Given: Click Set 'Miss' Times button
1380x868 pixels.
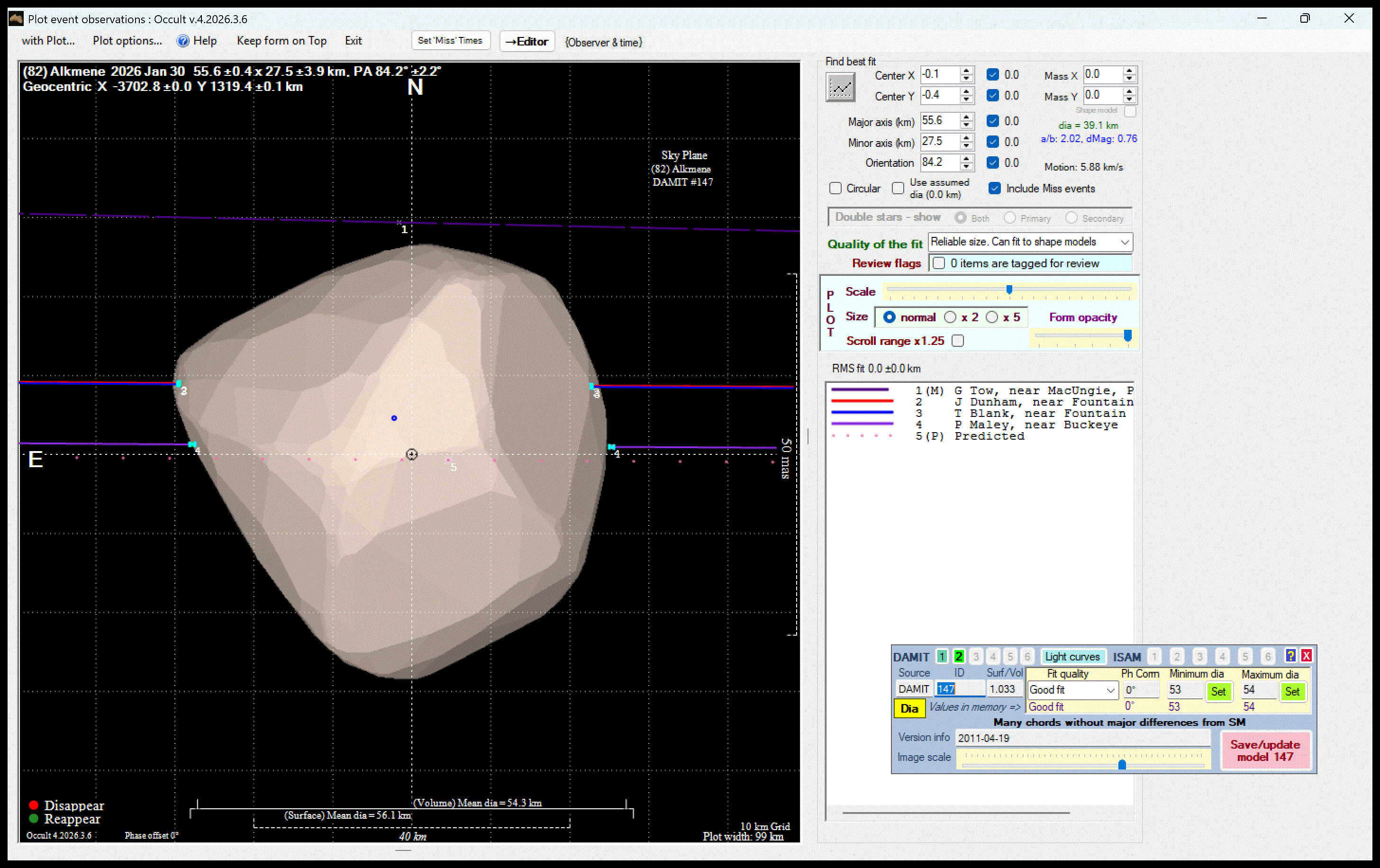Looking at the screenshot, I should tap(451, 41).
